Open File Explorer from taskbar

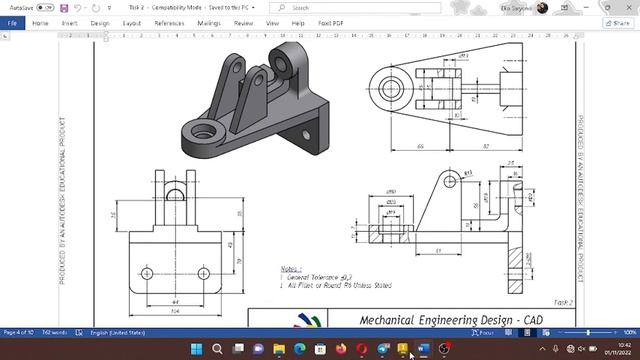coord(279,349)
